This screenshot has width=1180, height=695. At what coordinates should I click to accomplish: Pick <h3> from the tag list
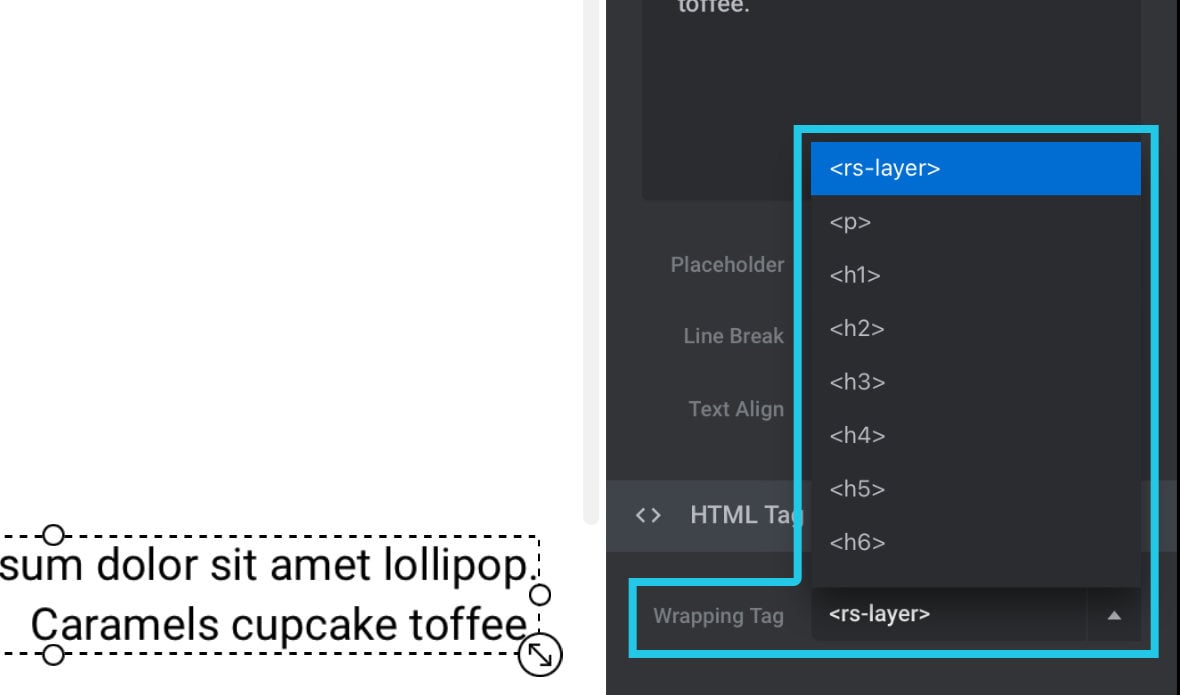(975, 382)
